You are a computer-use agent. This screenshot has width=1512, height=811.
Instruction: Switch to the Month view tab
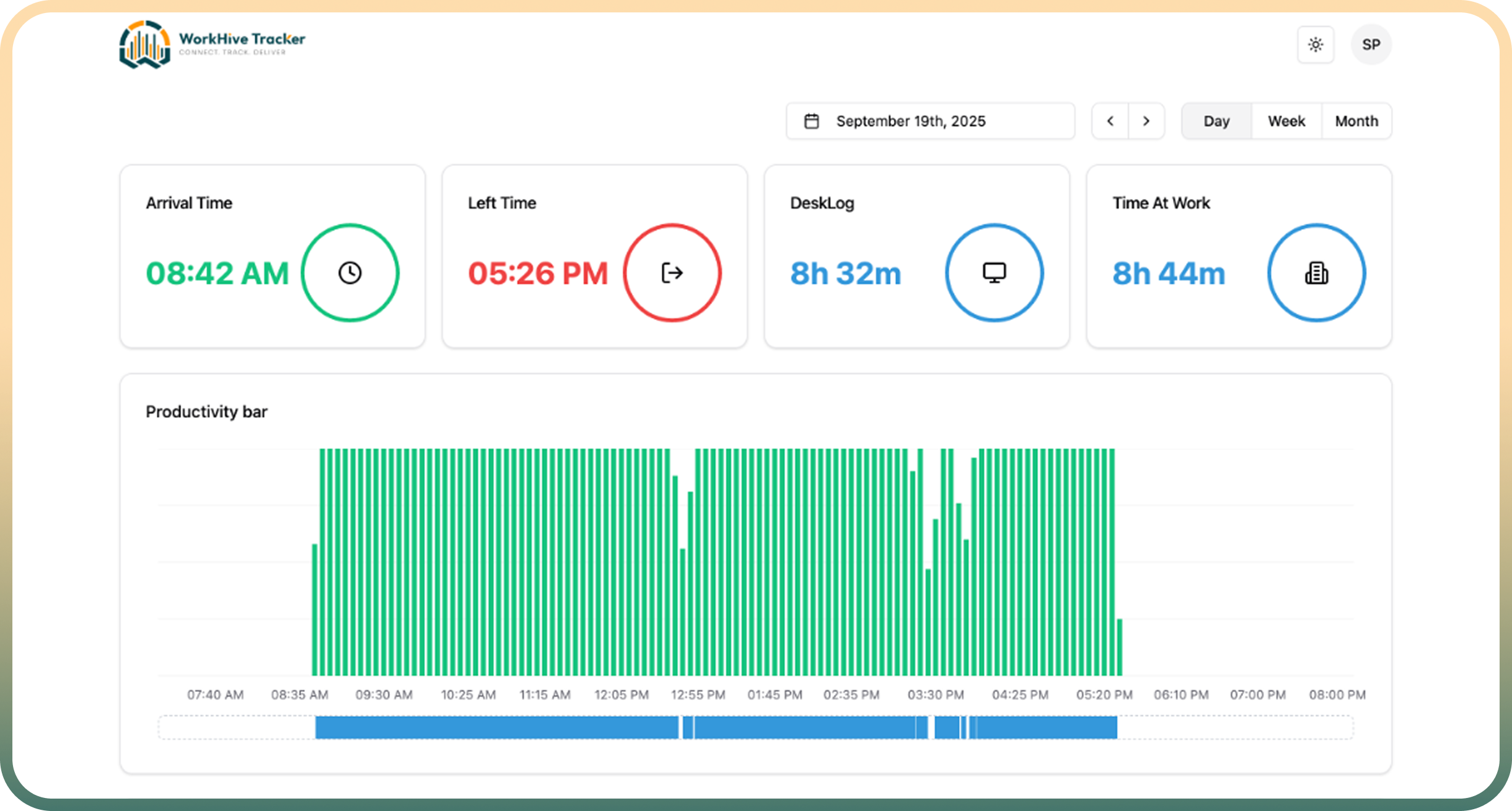point(1356,121)
